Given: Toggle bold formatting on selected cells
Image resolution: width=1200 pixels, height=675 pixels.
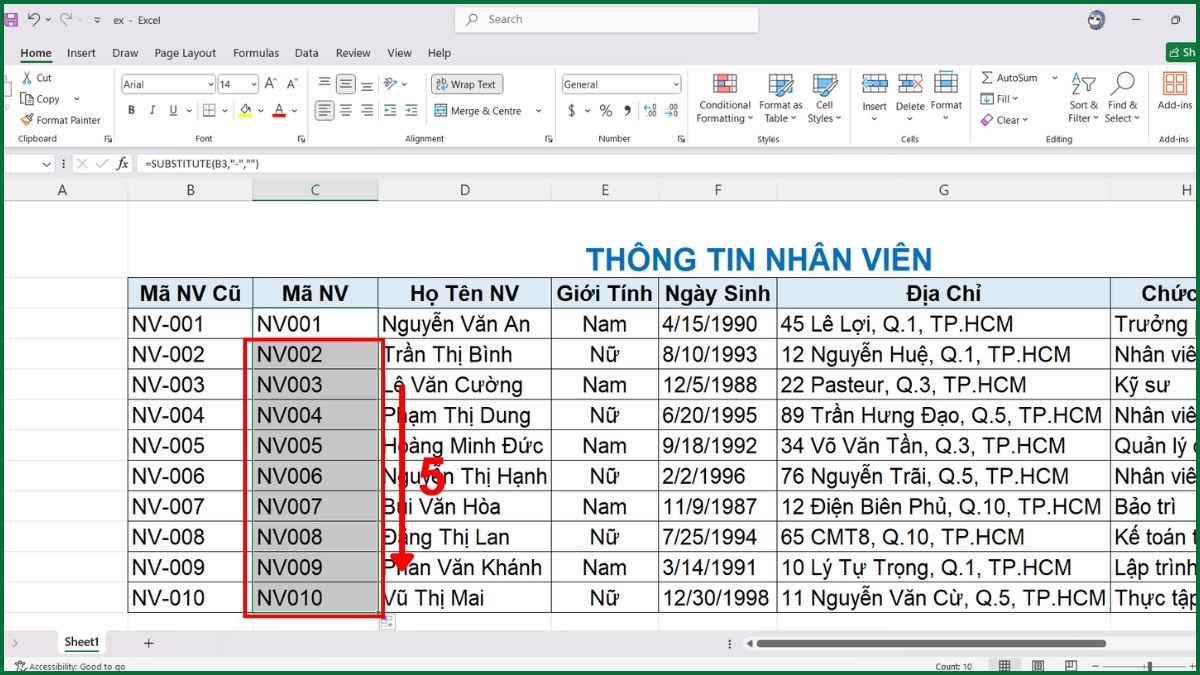Looking at the screenshot, I should click(x=130, y=111).
